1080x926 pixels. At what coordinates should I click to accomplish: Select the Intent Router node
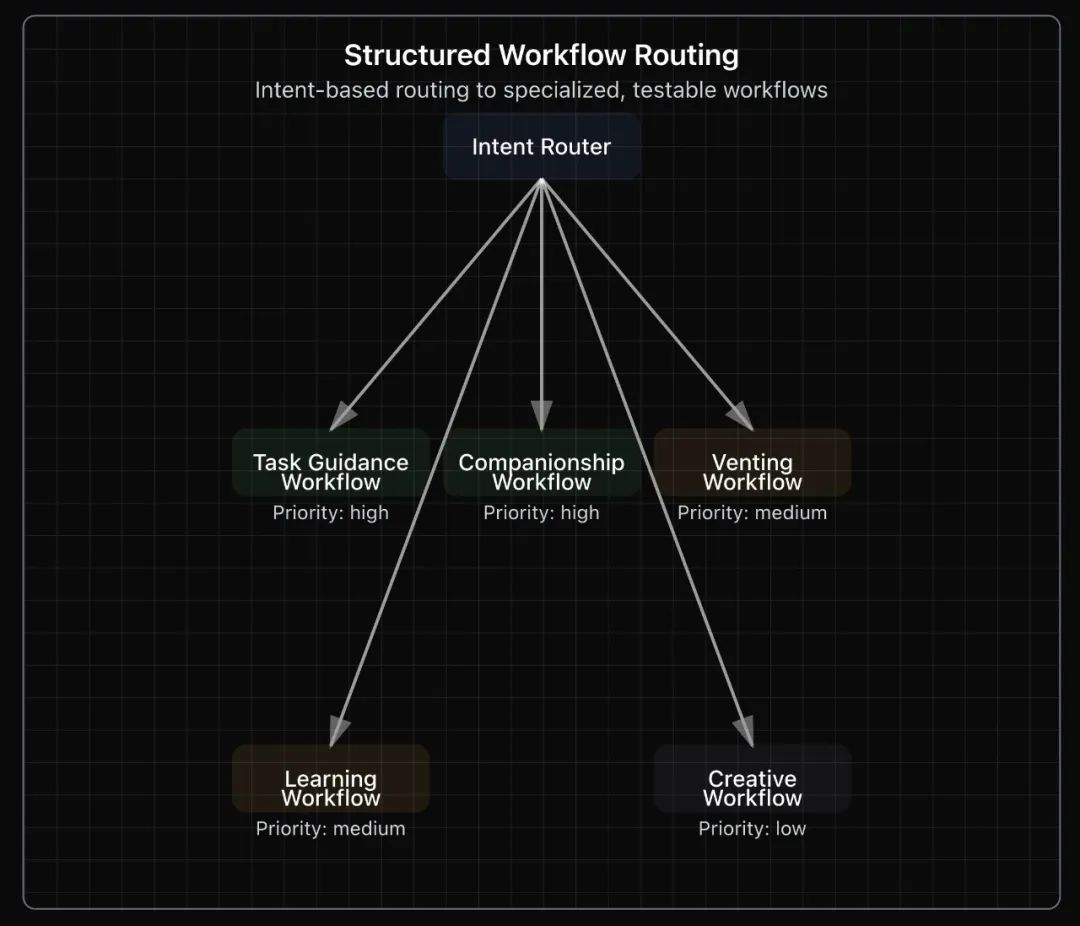[x=541, y=146]
